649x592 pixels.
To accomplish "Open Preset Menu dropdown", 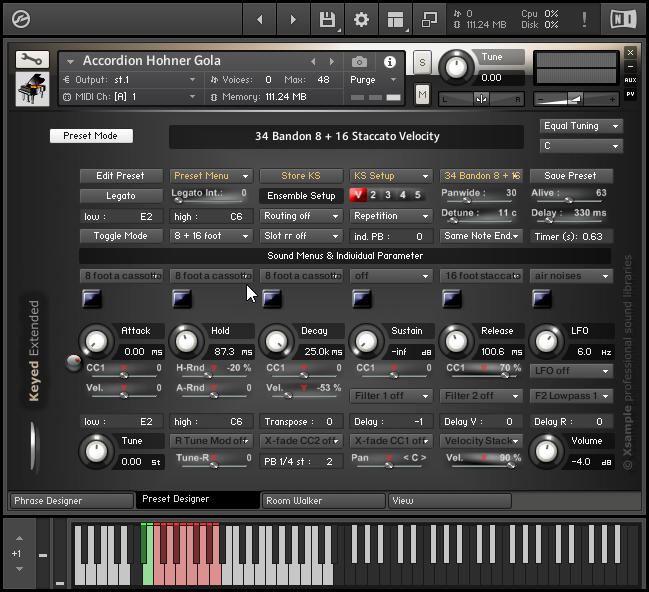I will (x=211, y=176).
